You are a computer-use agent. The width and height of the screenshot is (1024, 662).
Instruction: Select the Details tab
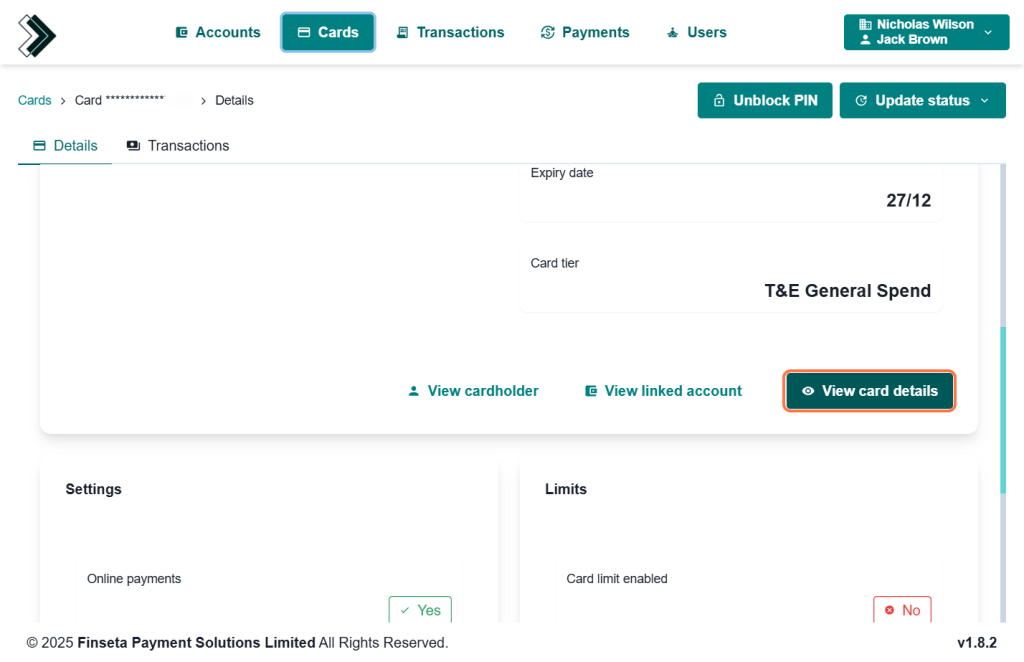click(x=66, y=146)
